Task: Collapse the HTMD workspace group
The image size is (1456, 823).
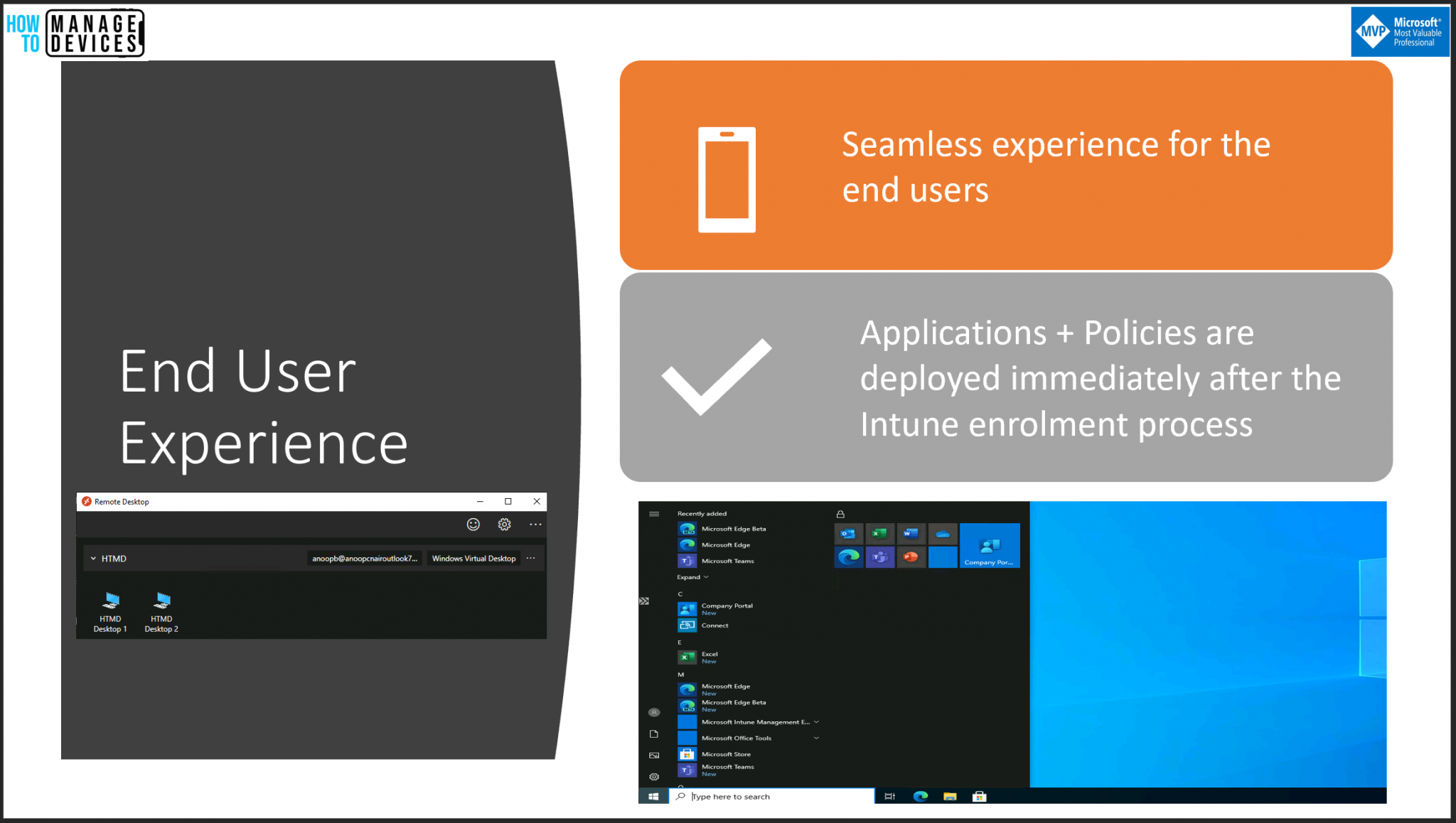Action: click(93, 558)
